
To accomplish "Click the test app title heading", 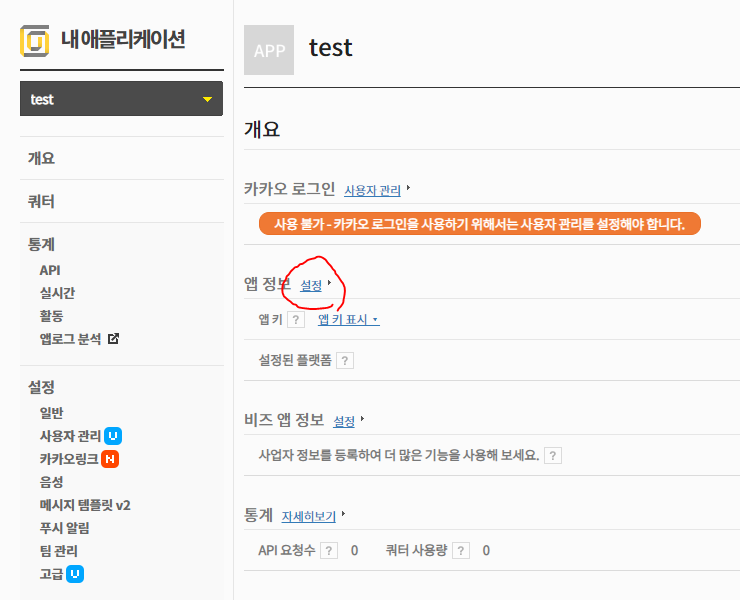I will pos(331,48).
